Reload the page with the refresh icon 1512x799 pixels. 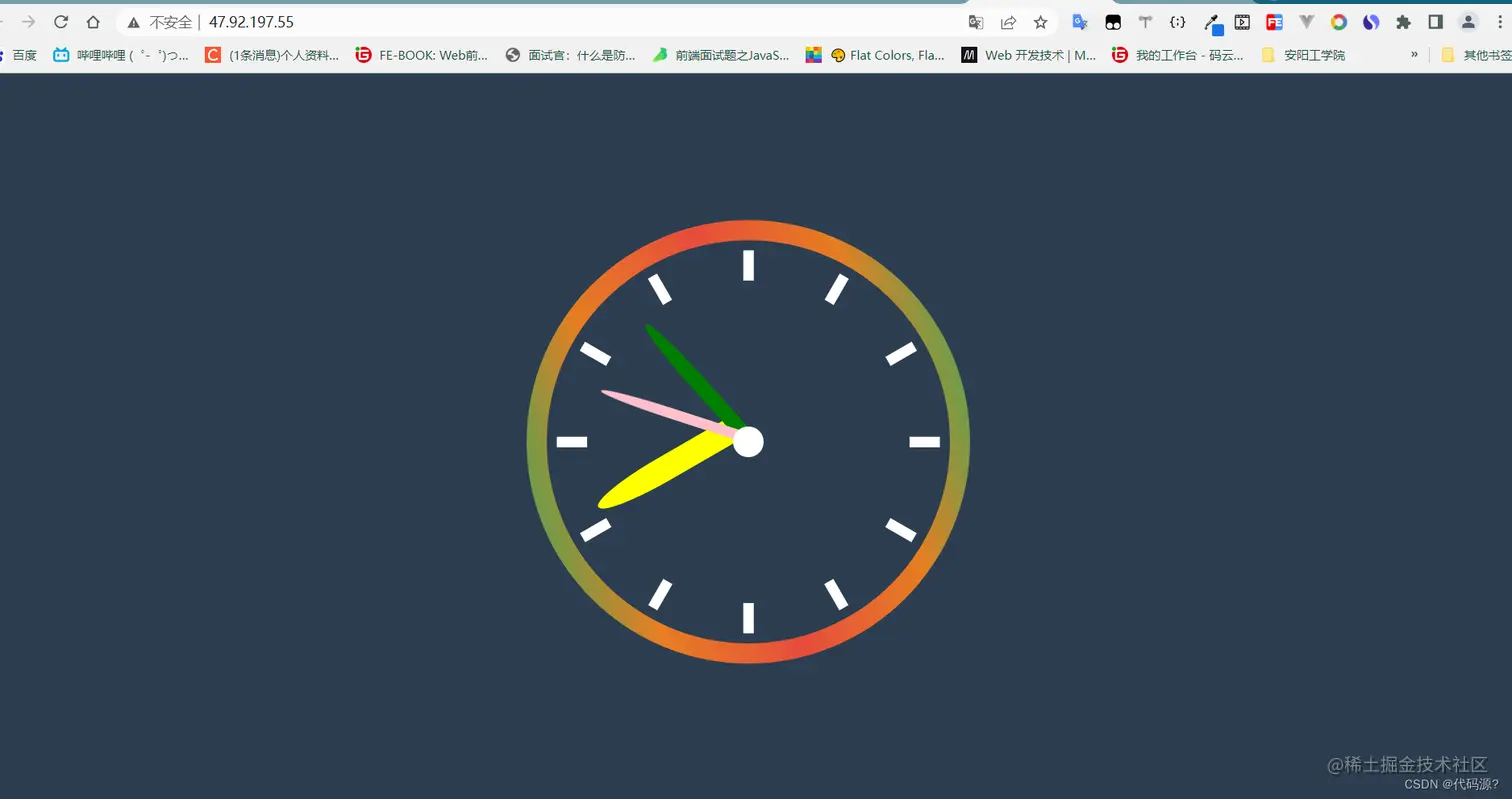pyautogui.click(x=61, y=22)
